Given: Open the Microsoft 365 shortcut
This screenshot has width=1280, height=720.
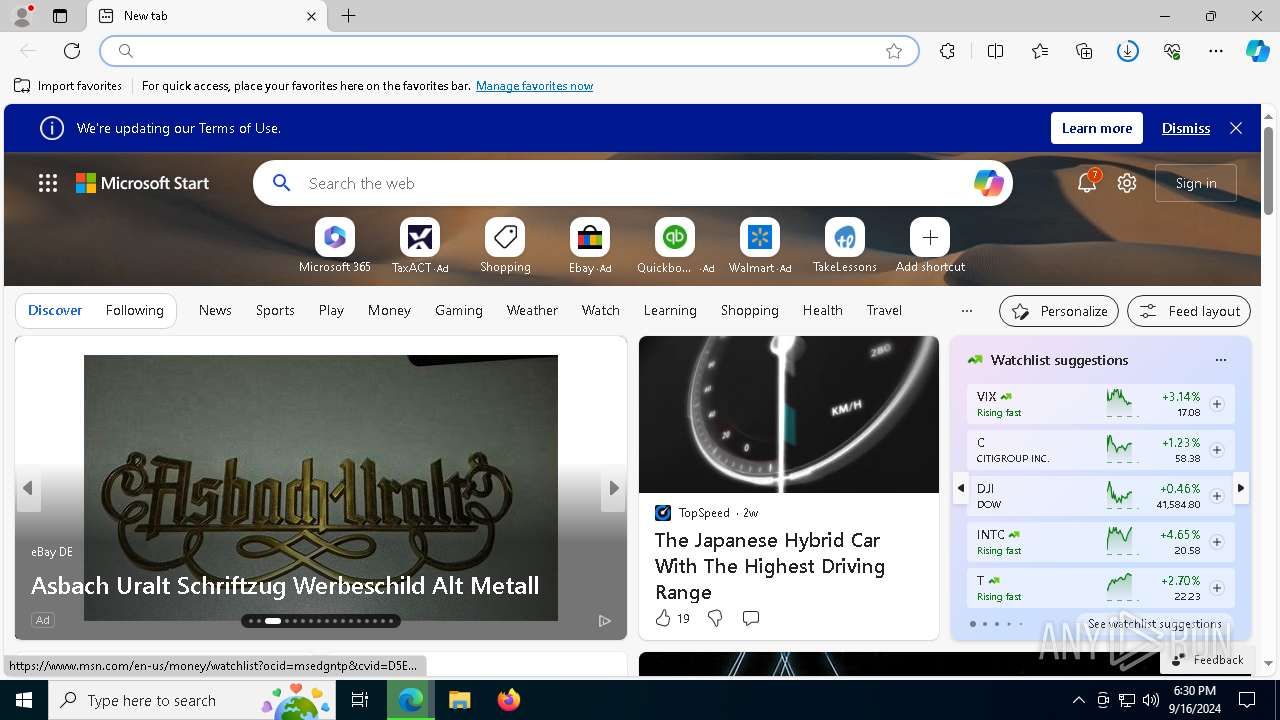Looking at the screenshot, I should pyautogui.click(x=335, y=246).
